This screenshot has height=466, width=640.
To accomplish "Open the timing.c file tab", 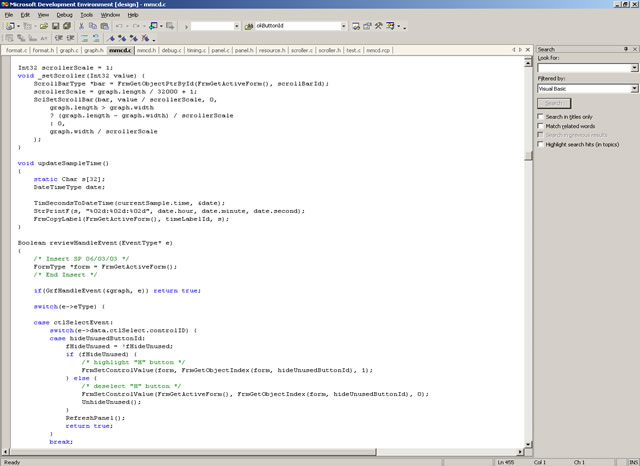I will pyautogui.click(x=196, y=49).
